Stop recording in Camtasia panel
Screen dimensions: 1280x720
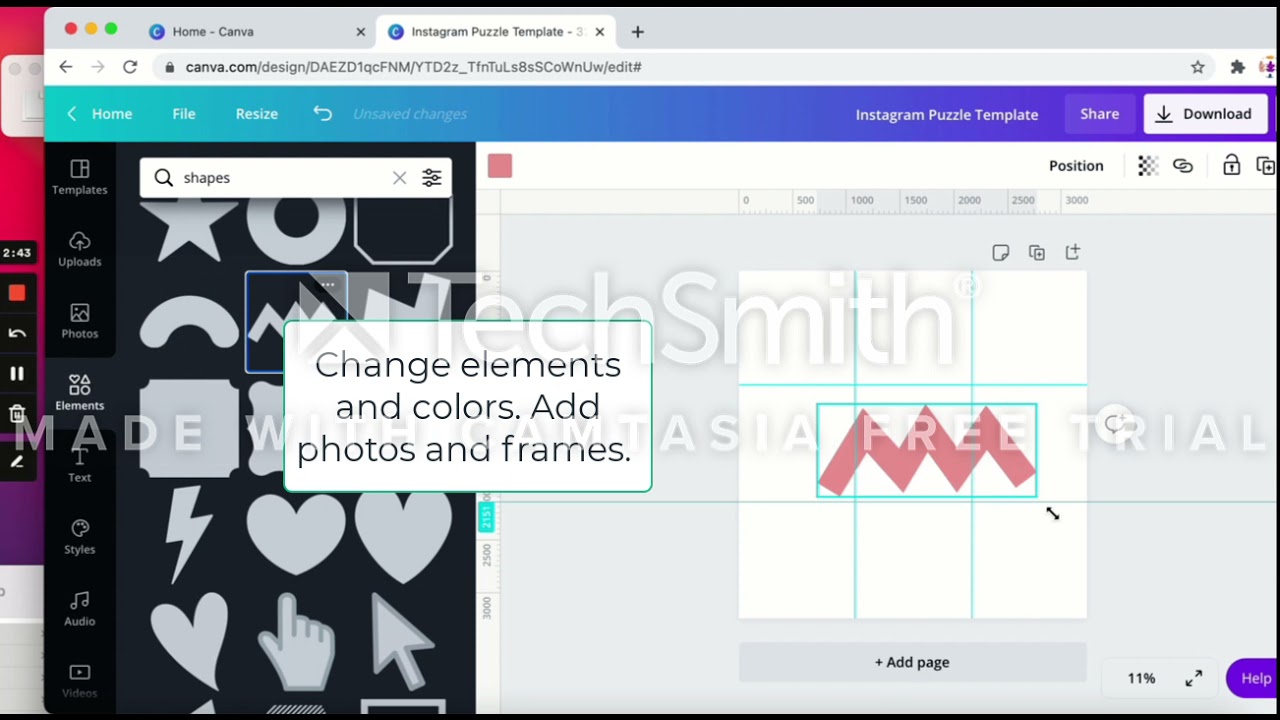(x=17, y=293)
